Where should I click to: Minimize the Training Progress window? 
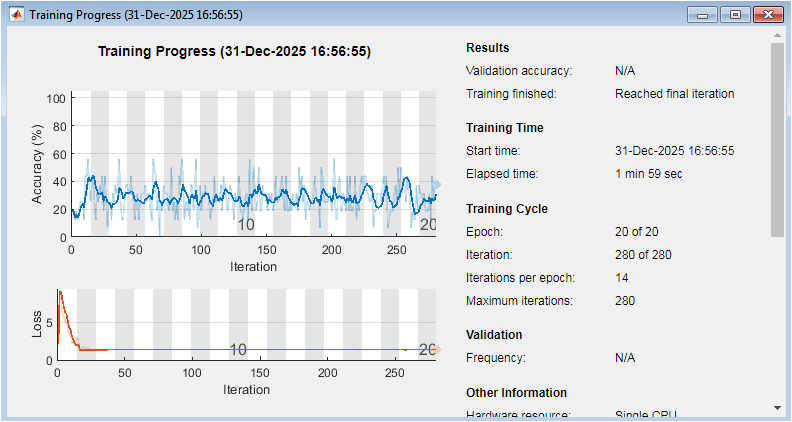tap(703, 15)
